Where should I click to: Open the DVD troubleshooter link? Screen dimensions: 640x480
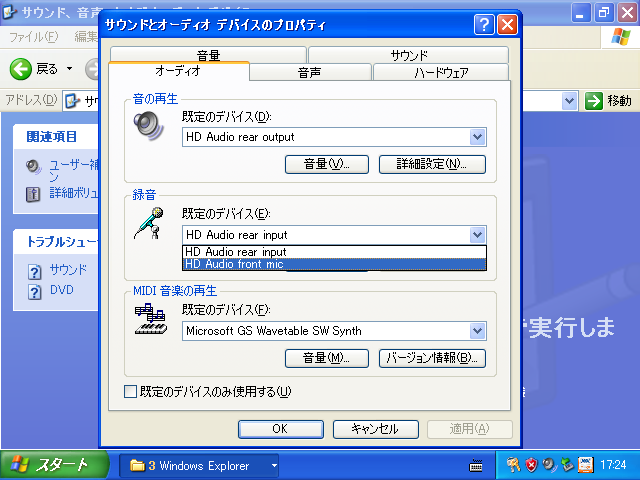click(x=62, y=290)
